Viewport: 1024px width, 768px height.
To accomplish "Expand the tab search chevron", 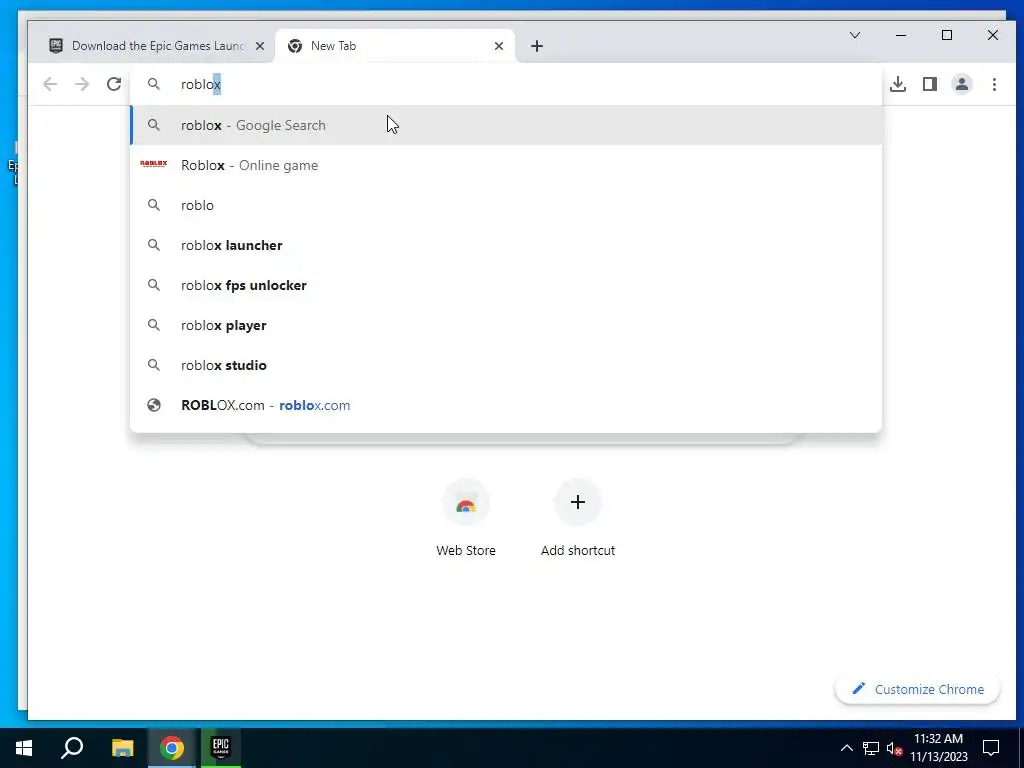I will 855,35.
